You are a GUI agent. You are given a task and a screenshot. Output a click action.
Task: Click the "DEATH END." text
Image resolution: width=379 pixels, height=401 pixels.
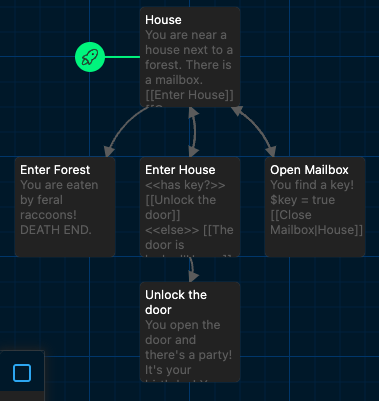pos(56,230)
